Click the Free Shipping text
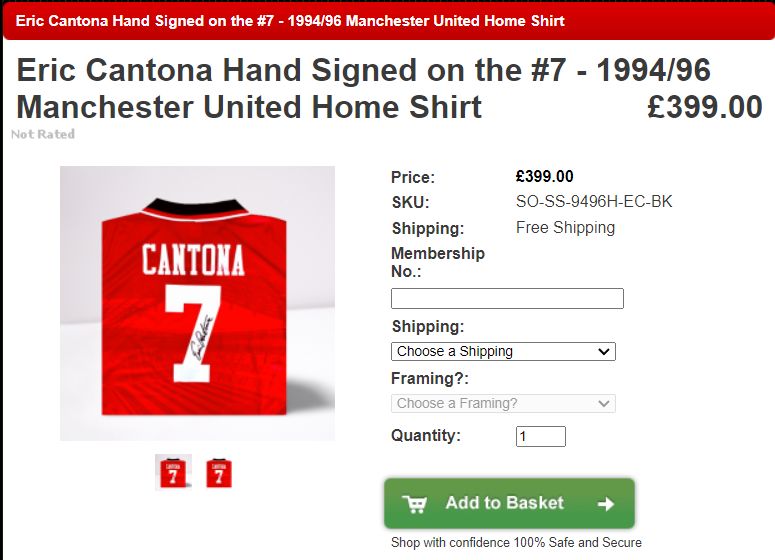Screen dimensions: 775x560 (565, 227)
